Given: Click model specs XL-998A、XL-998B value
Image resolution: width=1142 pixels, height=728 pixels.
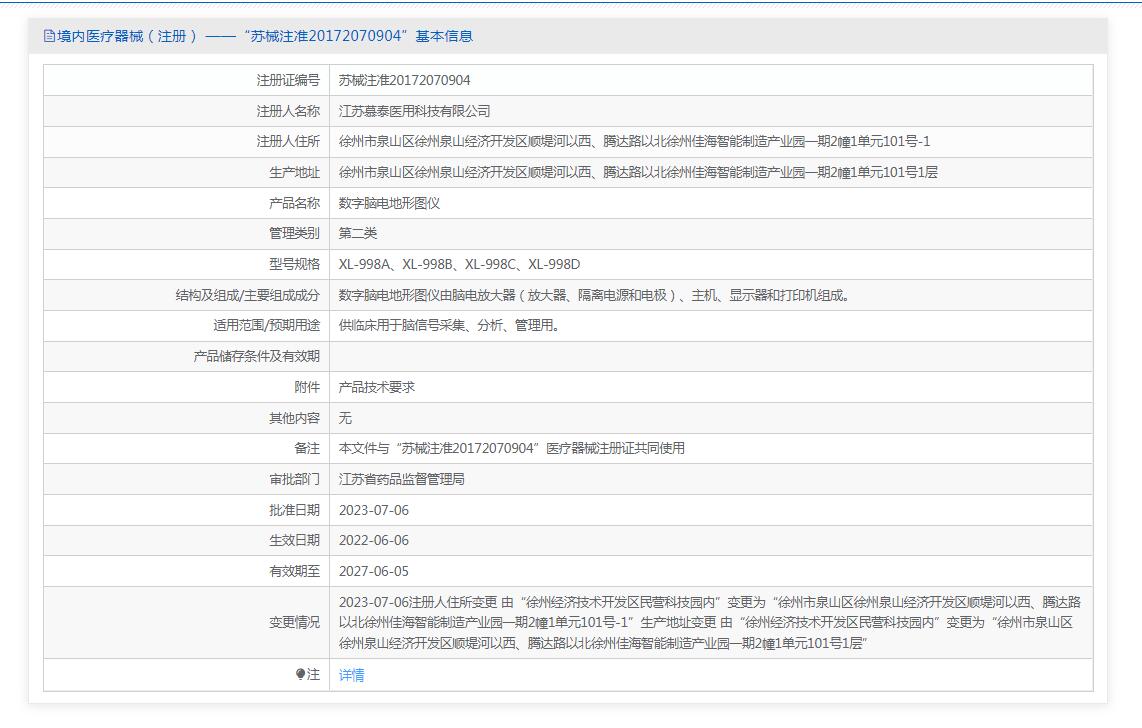Looking at the screenshot, I should pyautogui.click(x=459, y=264).
